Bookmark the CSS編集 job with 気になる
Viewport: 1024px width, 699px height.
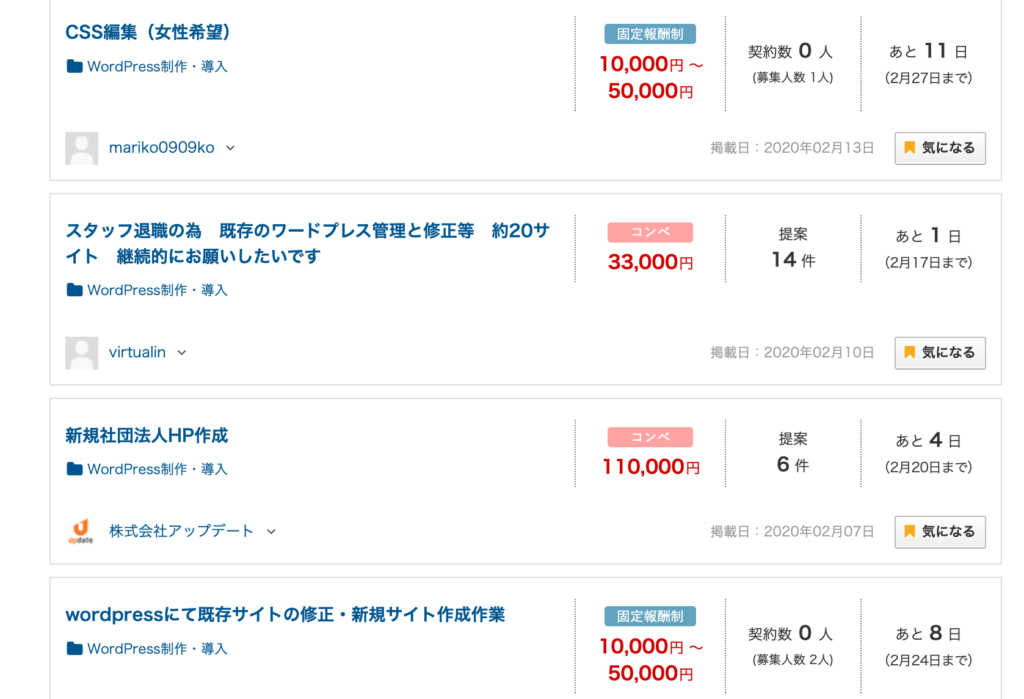(x=939, y=148)
